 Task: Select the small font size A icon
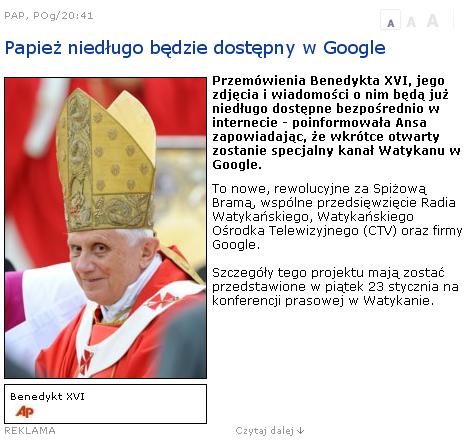tap(391, 21)
